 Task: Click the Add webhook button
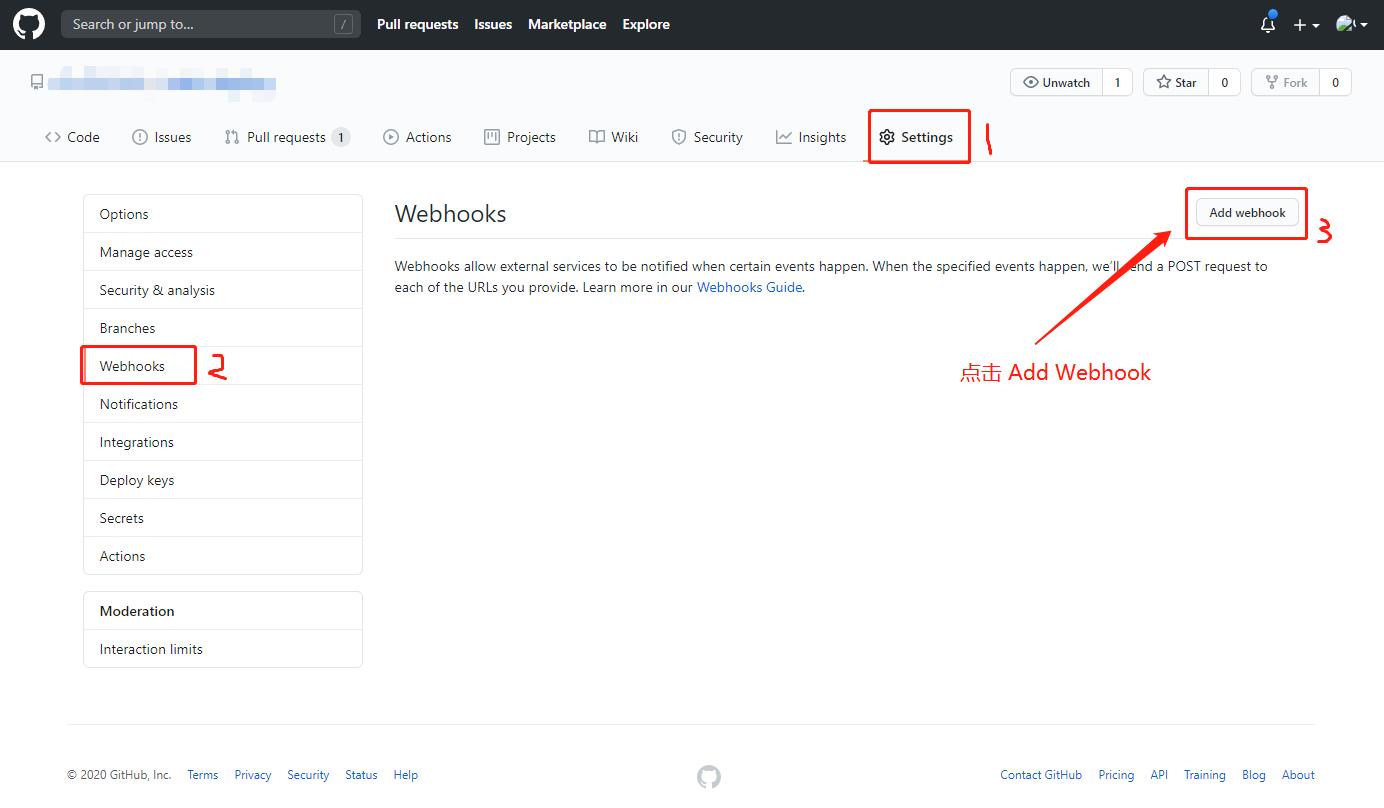(x=1247, y=212)
